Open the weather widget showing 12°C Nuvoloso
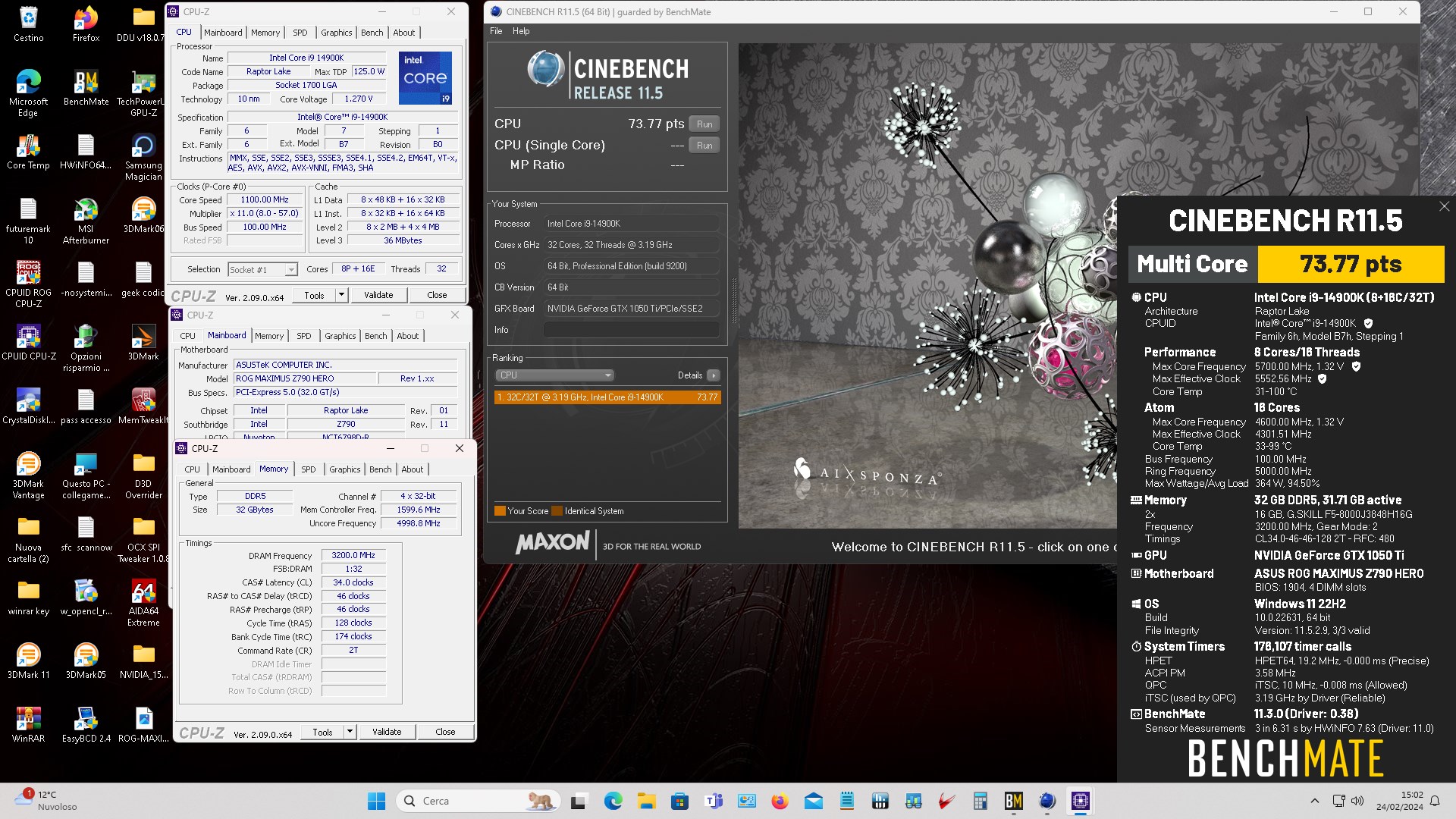Viewport: 1456px width, 819px height. [47, 801]
